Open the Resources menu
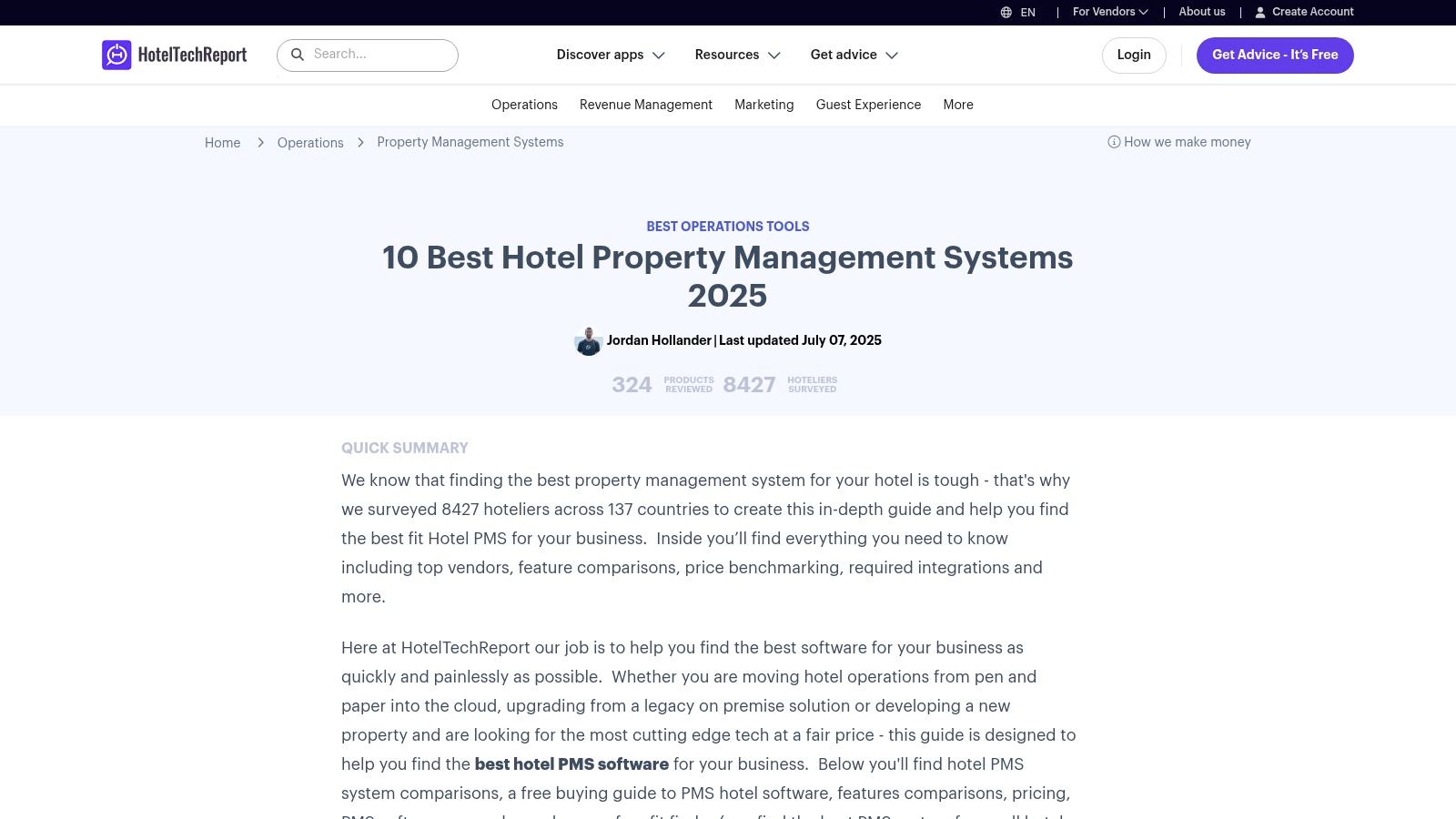Screen dimensions: 1456x819 (738, 55)
